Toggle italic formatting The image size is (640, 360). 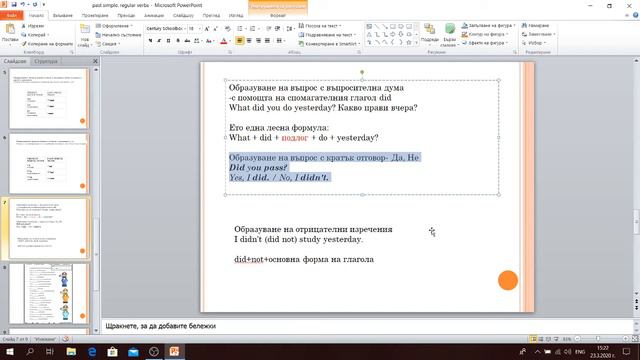tap(159, 41)
